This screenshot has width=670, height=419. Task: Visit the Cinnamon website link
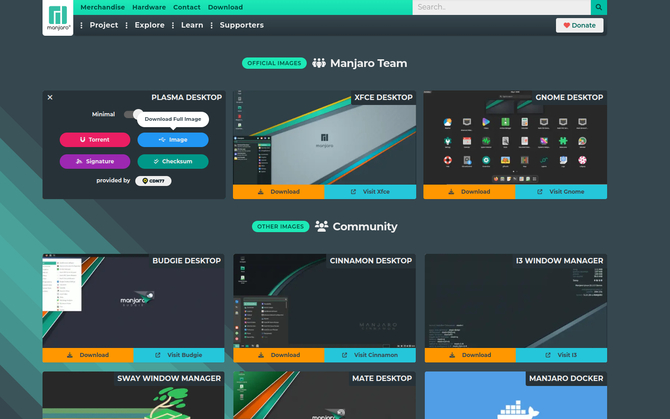click(370, 355)
